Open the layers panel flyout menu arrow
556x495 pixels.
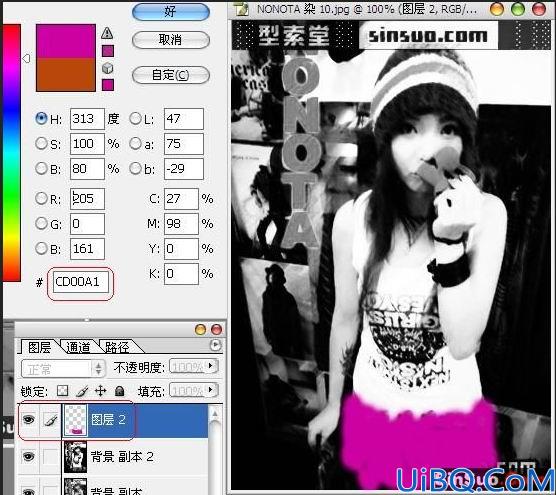[x=215, y=345]
